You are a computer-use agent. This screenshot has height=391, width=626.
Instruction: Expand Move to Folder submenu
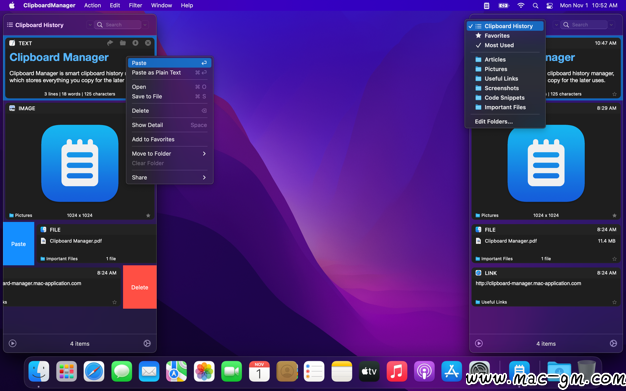coord(169,153)
